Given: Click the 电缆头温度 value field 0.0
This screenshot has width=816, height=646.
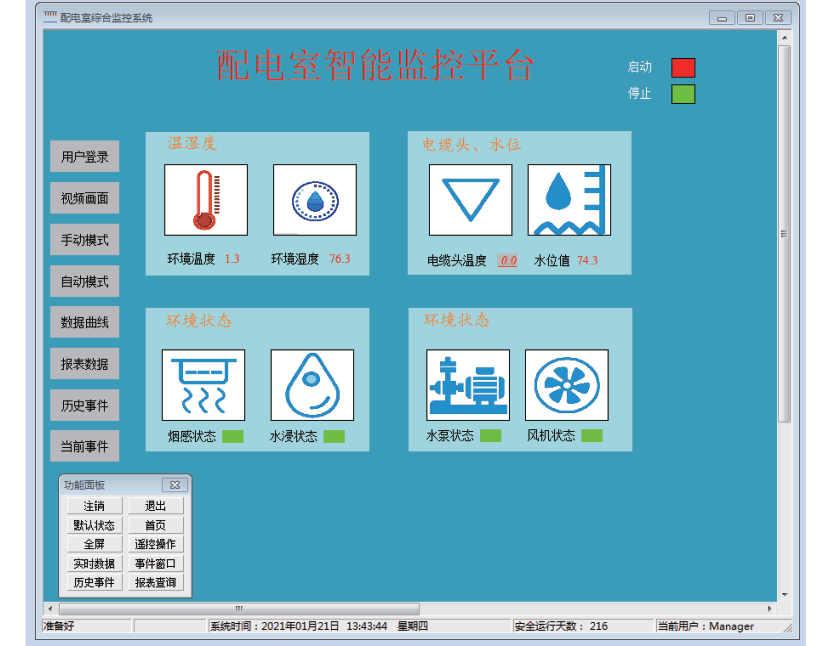Looking at the screenshot, I should point(508,261).
